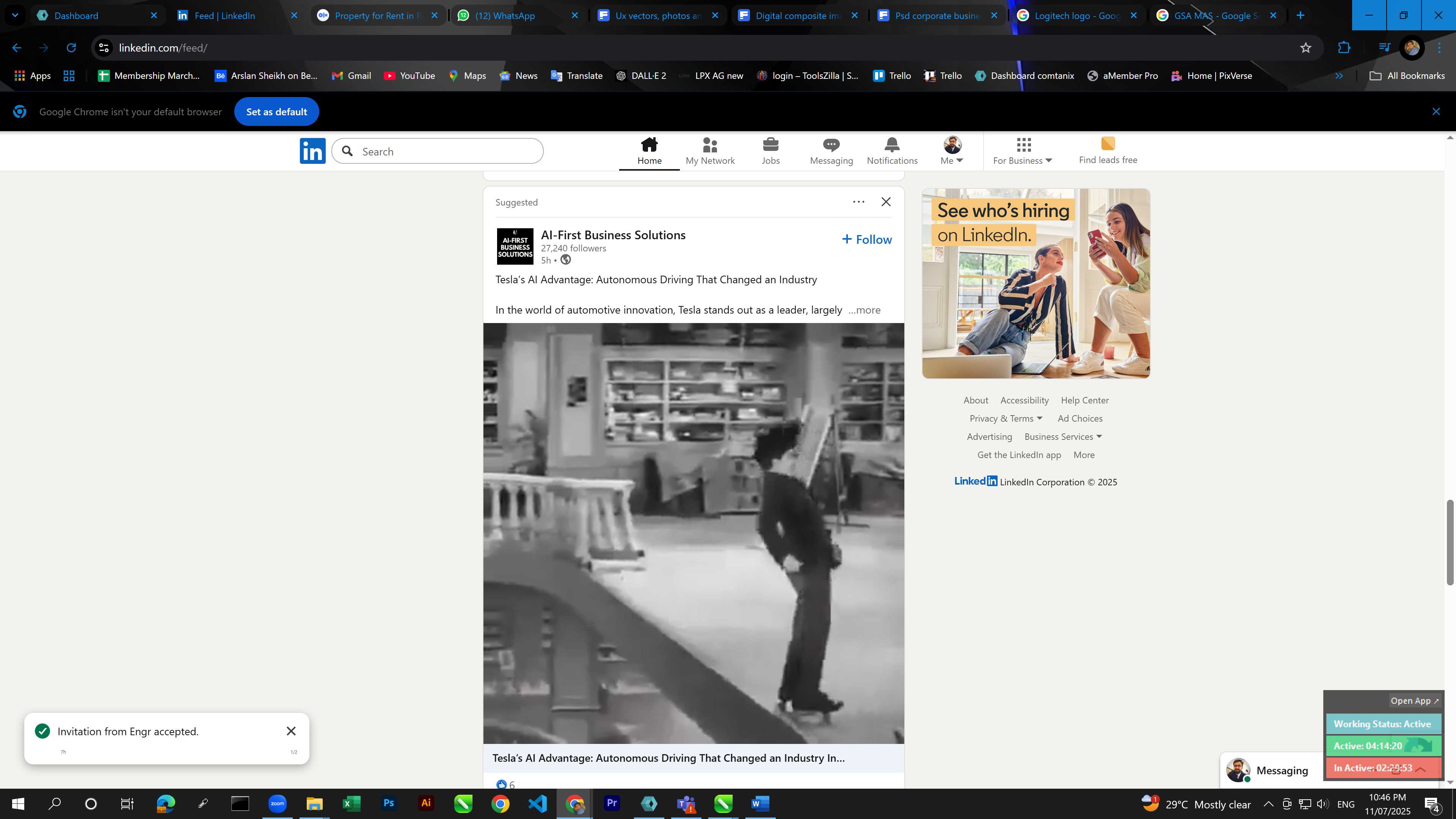Switch to Psd corporate business tab
Image resolution: width=1456 pixels, height=819 pixels.
pos(938,15)
